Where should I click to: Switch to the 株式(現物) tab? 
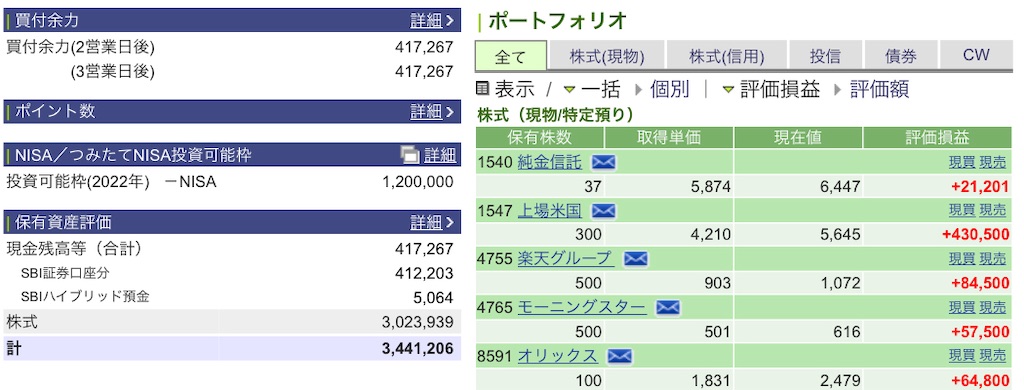click(607, 56)
